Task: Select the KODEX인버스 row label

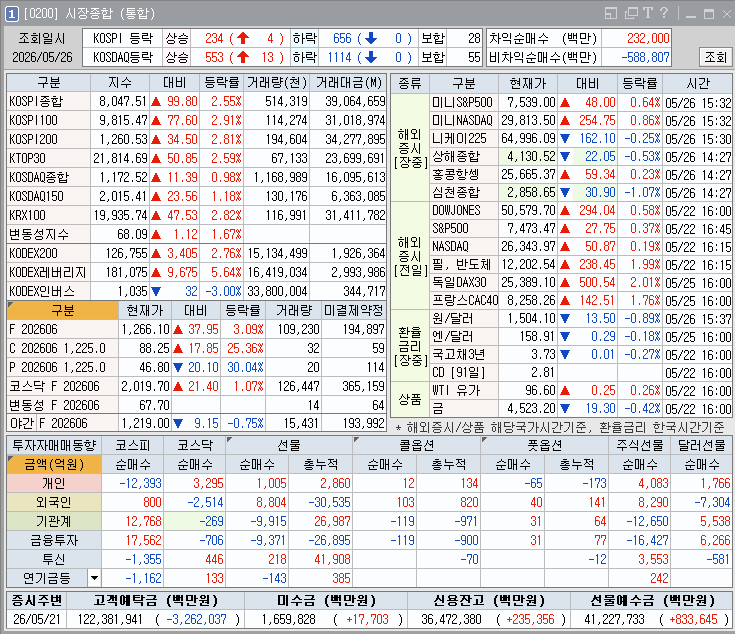Action: (48, 291)
